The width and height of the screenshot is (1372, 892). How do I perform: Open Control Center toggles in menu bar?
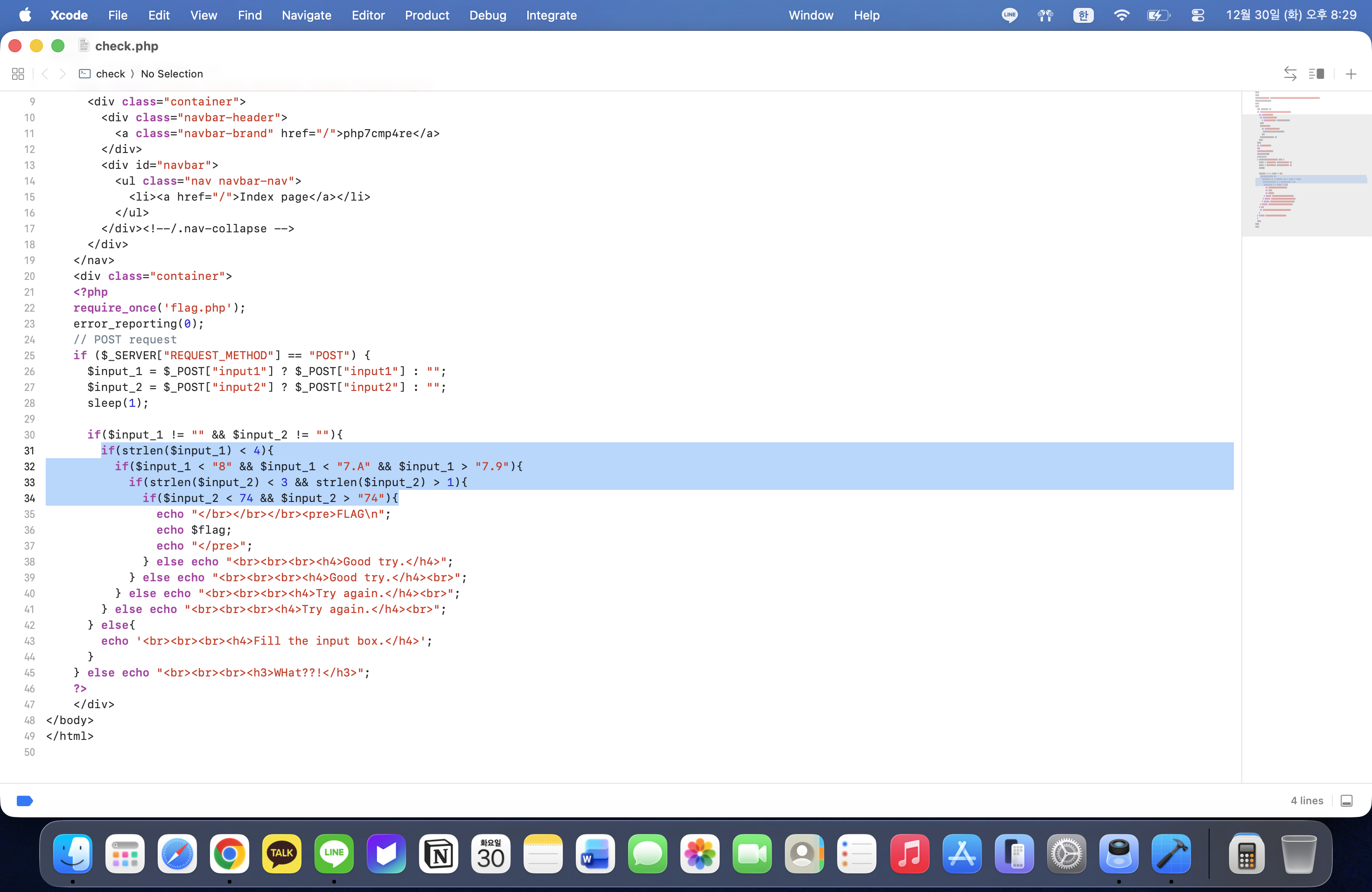click(1197, 15)
